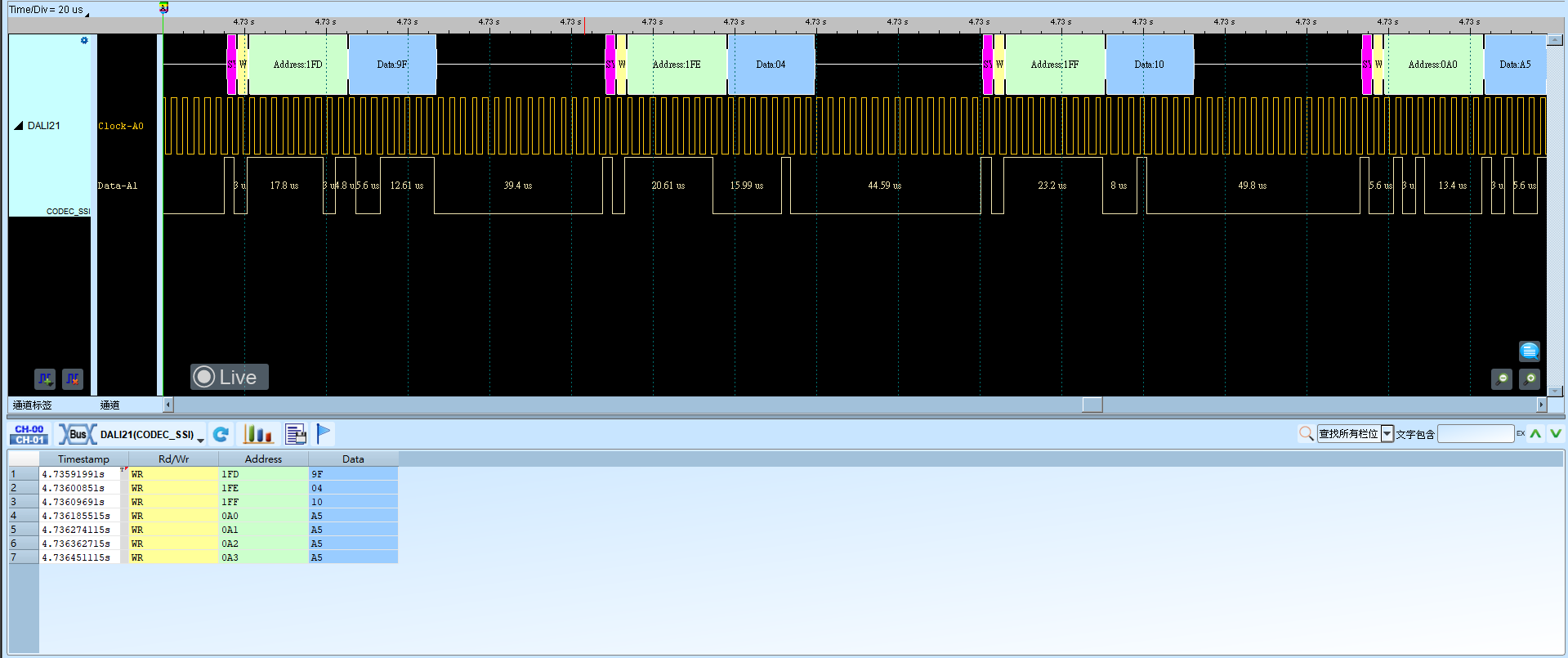Click the search magnifier icon
The width and height of the screenshot is (1568, 658).
1306,434
